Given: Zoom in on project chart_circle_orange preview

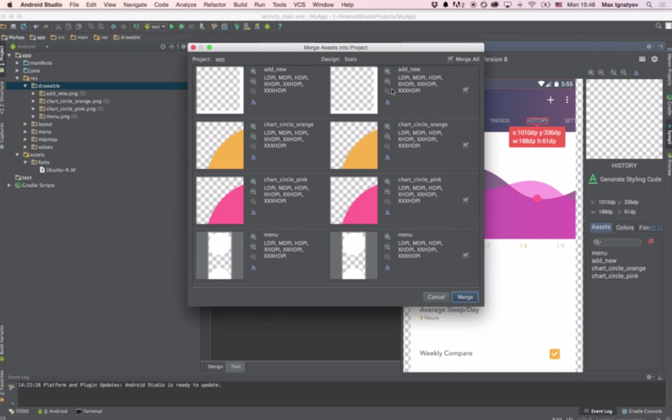Looking at the screenshot, I should point(253,126).
